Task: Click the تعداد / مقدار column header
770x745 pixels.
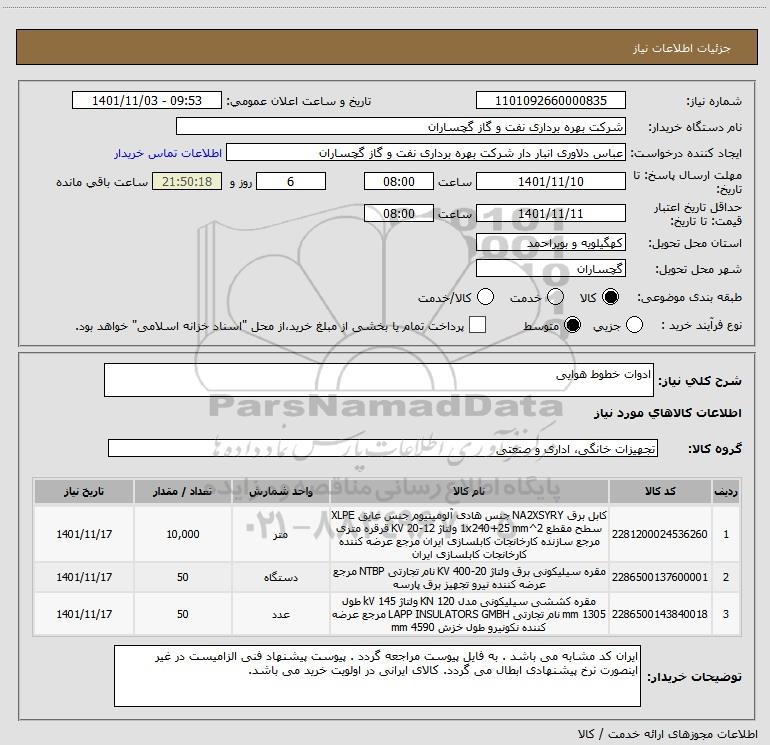Action: point(182,492)
